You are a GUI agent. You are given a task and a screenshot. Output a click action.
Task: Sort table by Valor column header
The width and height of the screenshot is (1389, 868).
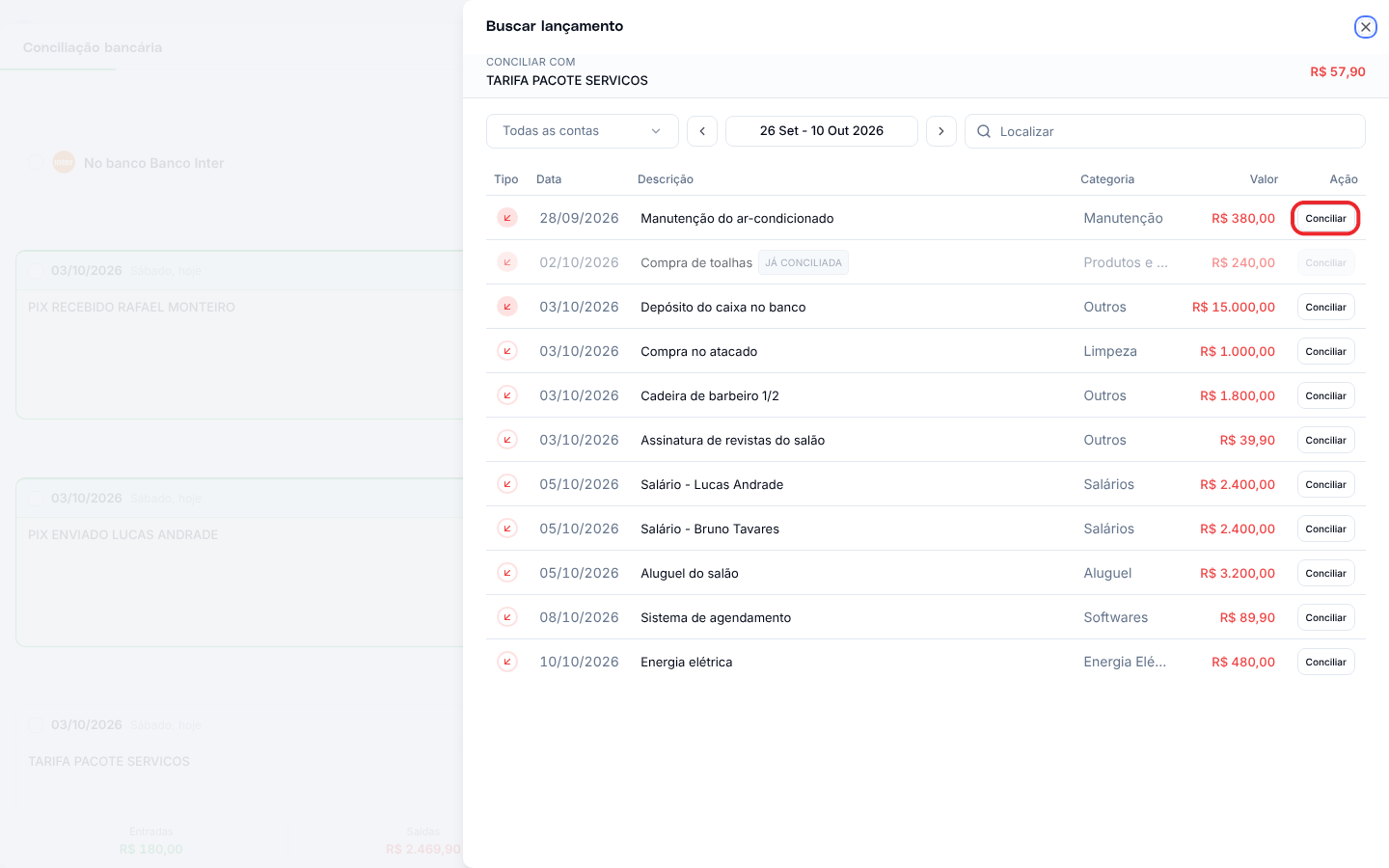tap(1264, 179)
